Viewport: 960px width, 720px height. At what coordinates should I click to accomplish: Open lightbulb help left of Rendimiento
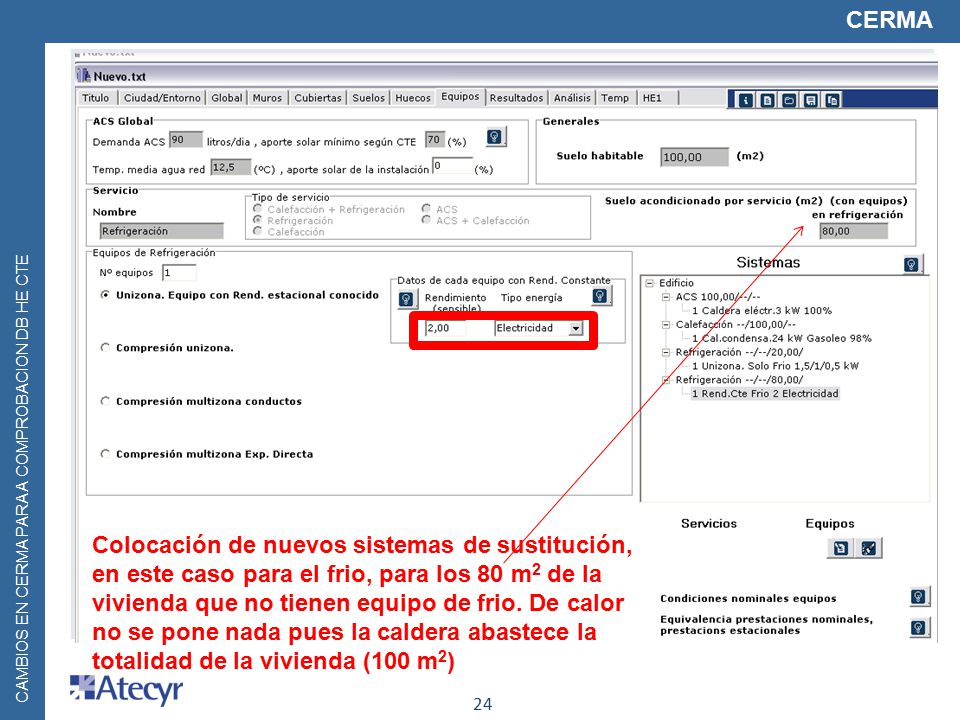click(x=406, y=299)
